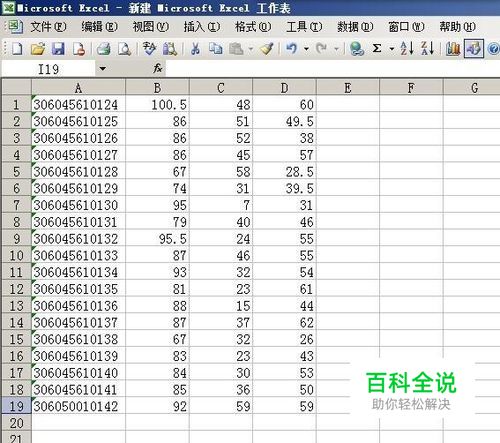Open the 插入(I) menu
This screenshot has height=443, width=500.
(x=202, y=27)
